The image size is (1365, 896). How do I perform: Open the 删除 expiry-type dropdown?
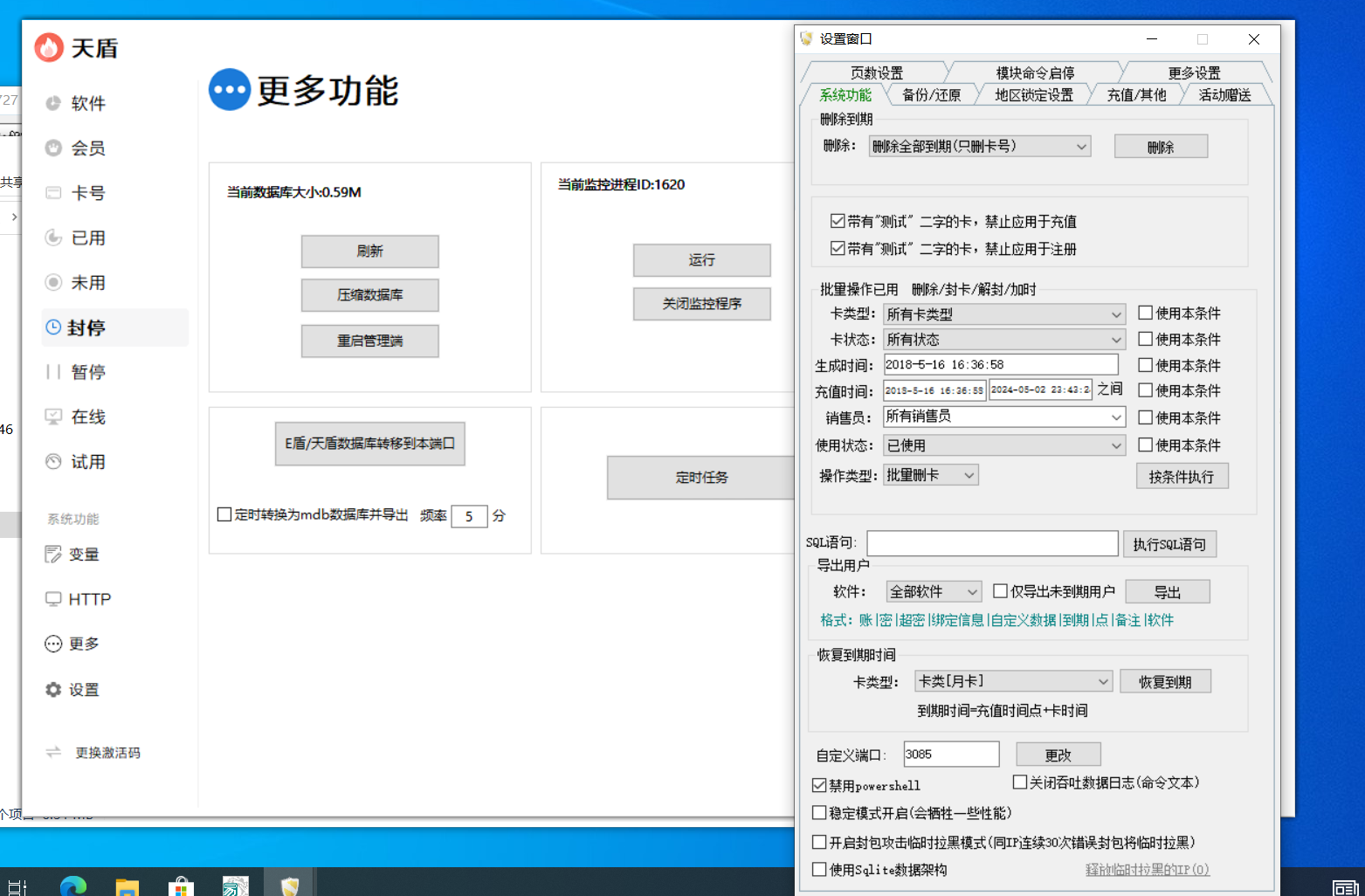click(980, 146)
